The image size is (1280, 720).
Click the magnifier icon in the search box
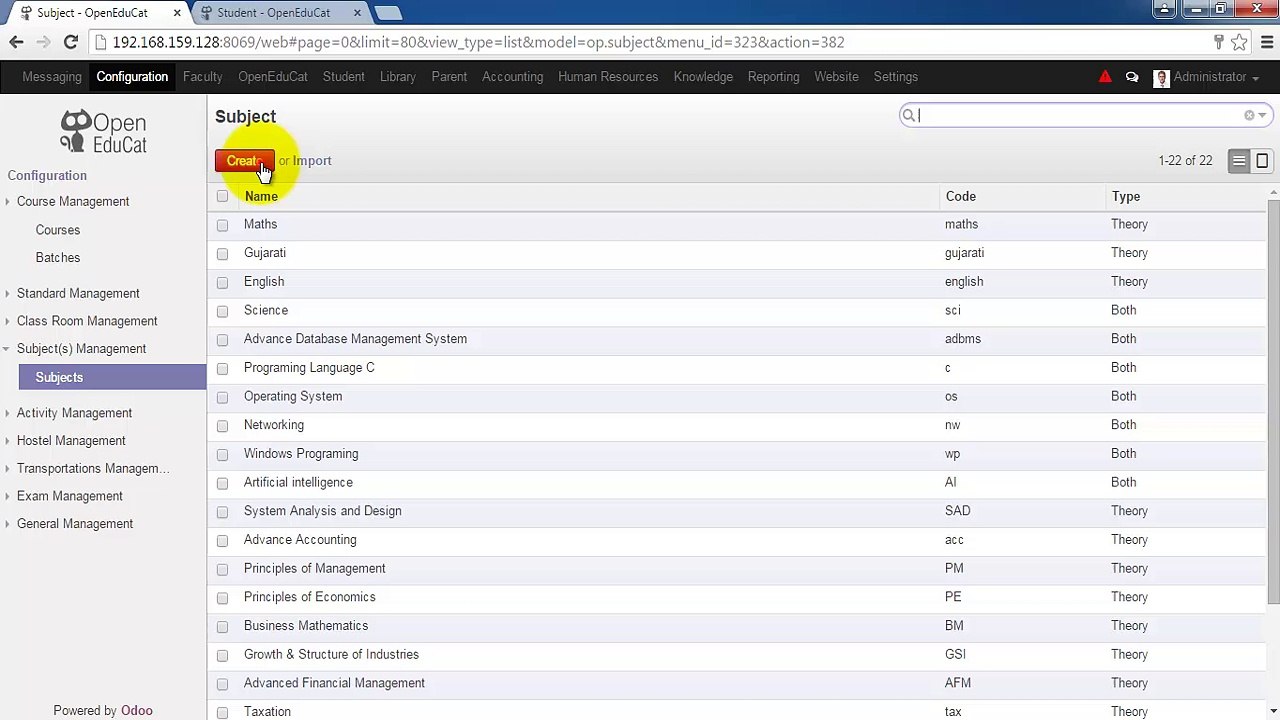[909, 115]
